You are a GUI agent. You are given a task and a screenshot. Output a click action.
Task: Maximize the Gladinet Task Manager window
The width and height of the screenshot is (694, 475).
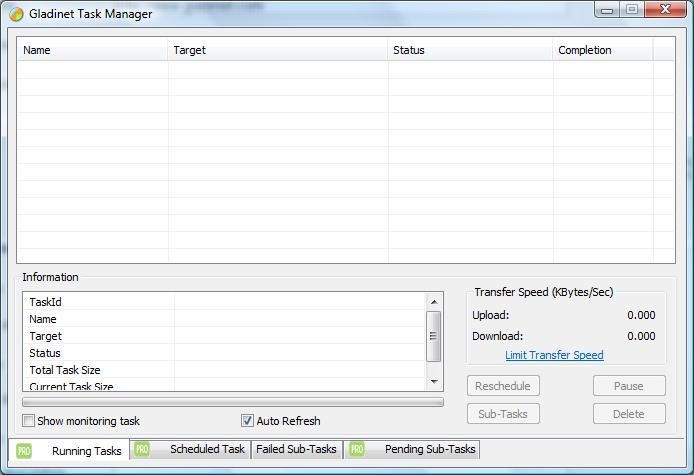click(632, 10)
